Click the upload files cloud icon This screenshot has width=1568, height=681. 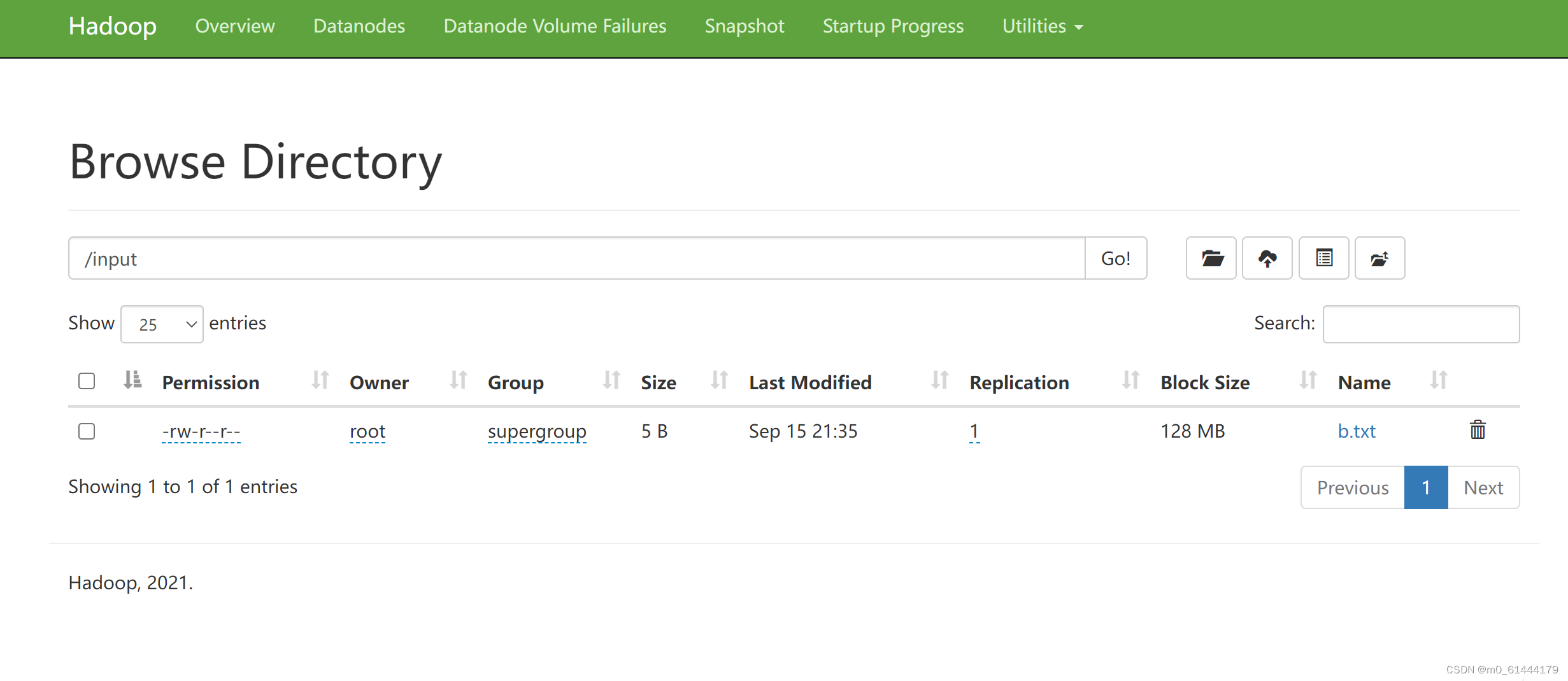[x=1267, y=258]
